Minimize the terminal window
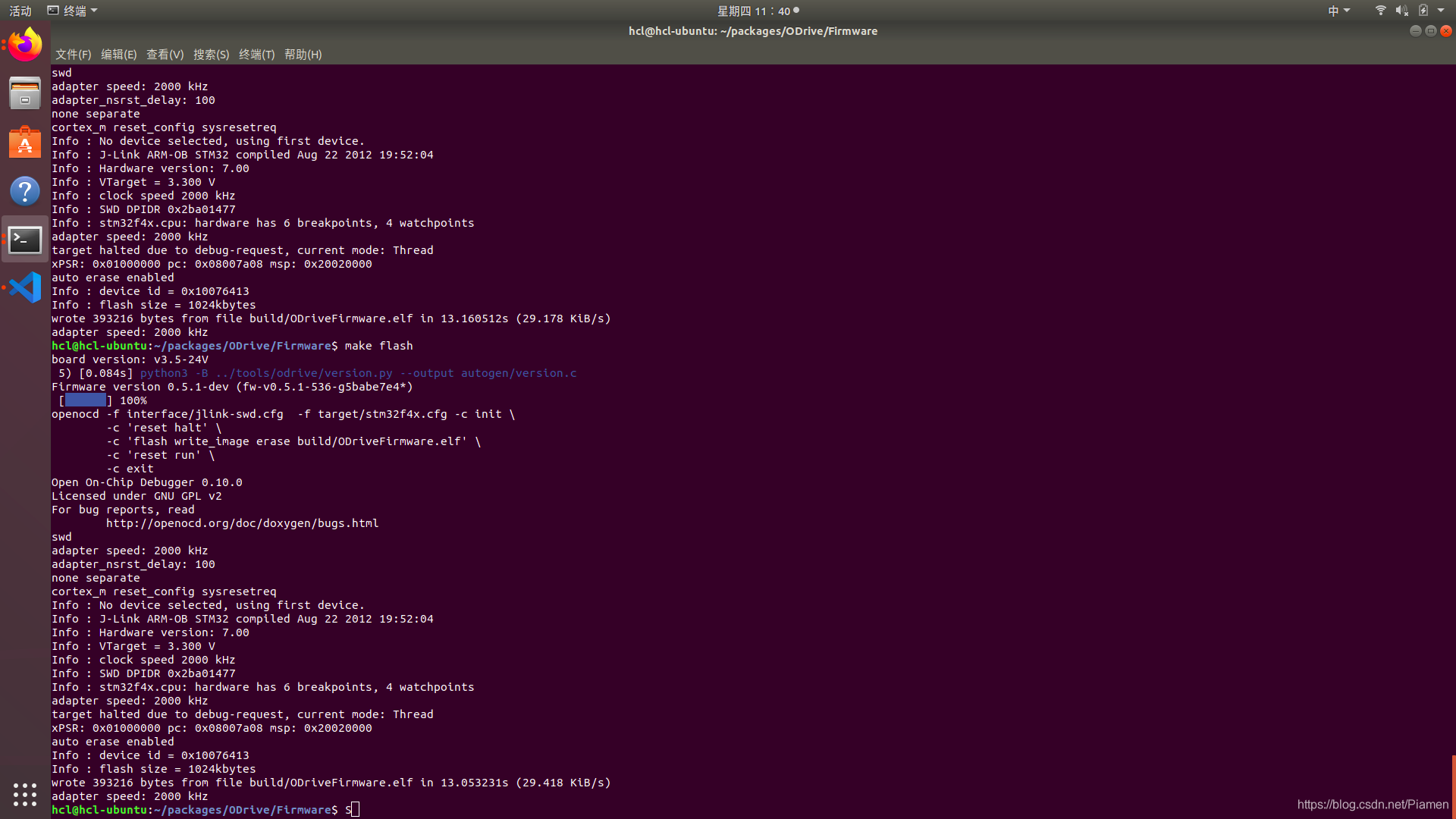The width and height of the screenshot is (1456, 819). pos(1415,31)
